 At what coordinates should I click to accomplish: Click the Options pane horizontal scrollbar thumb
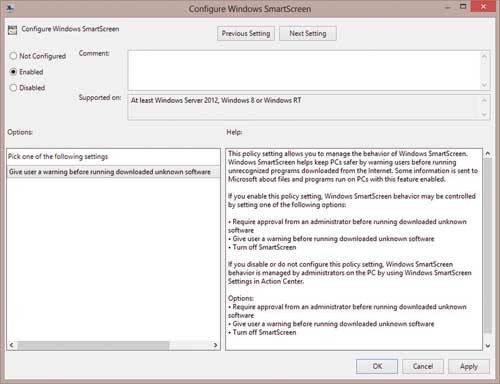coord(93,345)
